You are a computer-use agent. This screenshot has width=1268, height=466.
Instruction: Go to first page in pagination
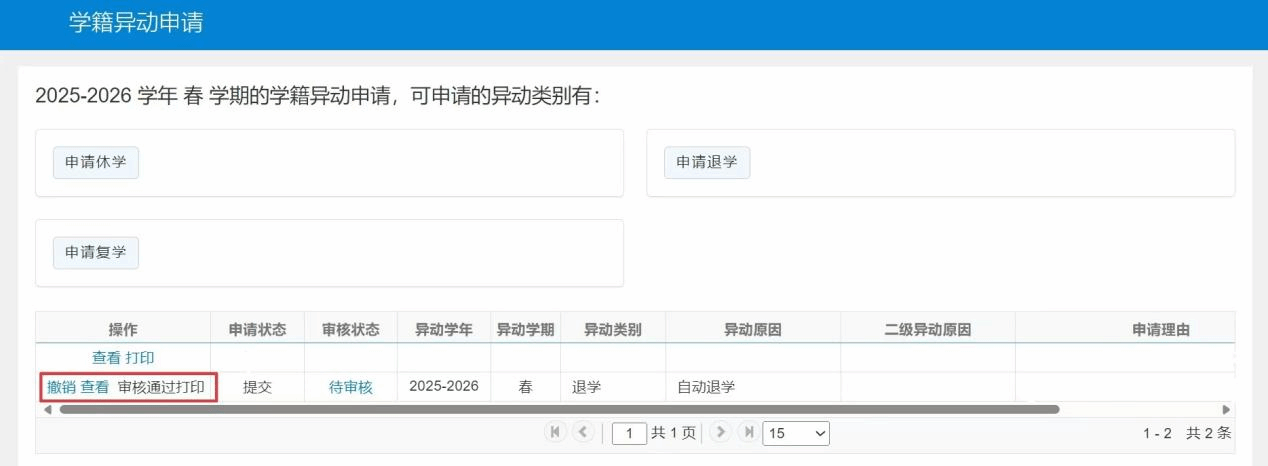[554, 433]
